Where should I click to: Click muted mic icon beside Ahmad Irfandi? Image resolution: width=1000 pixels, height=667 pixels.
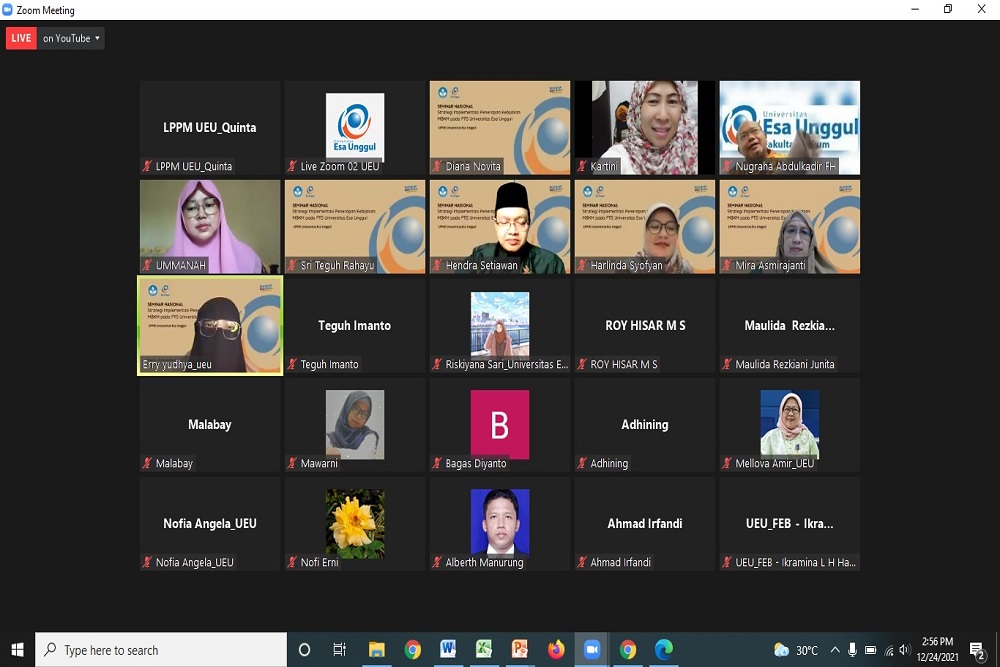(x=582, y=562)
